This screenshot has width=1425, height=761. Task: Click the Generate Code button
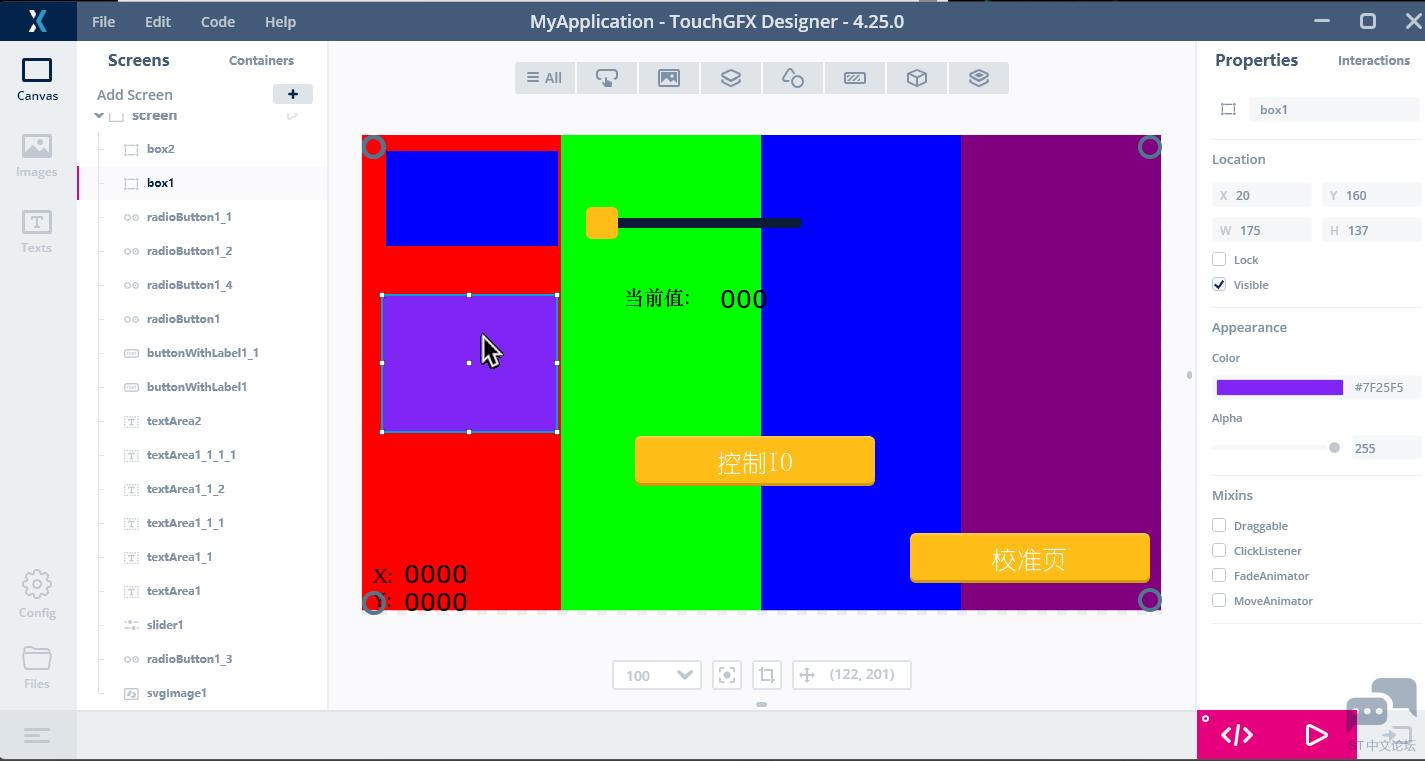pos(1237,736)
